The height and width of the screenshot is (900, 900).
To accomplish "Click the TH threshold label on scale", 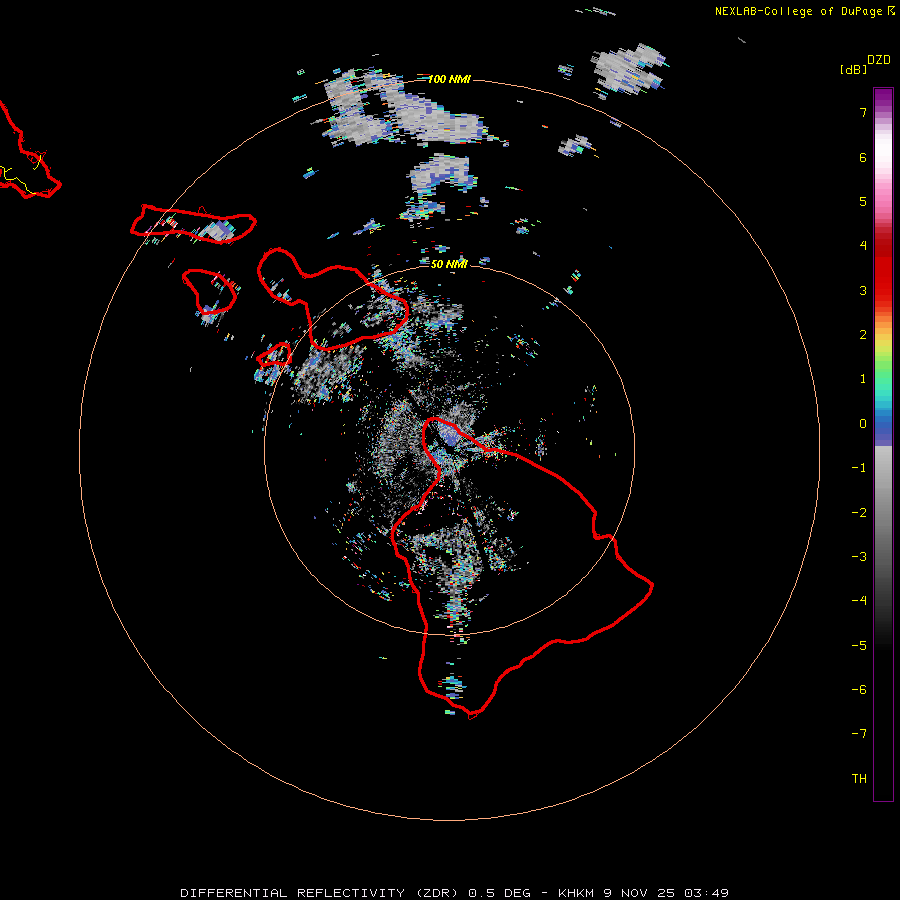I will [x=859, y=779].
